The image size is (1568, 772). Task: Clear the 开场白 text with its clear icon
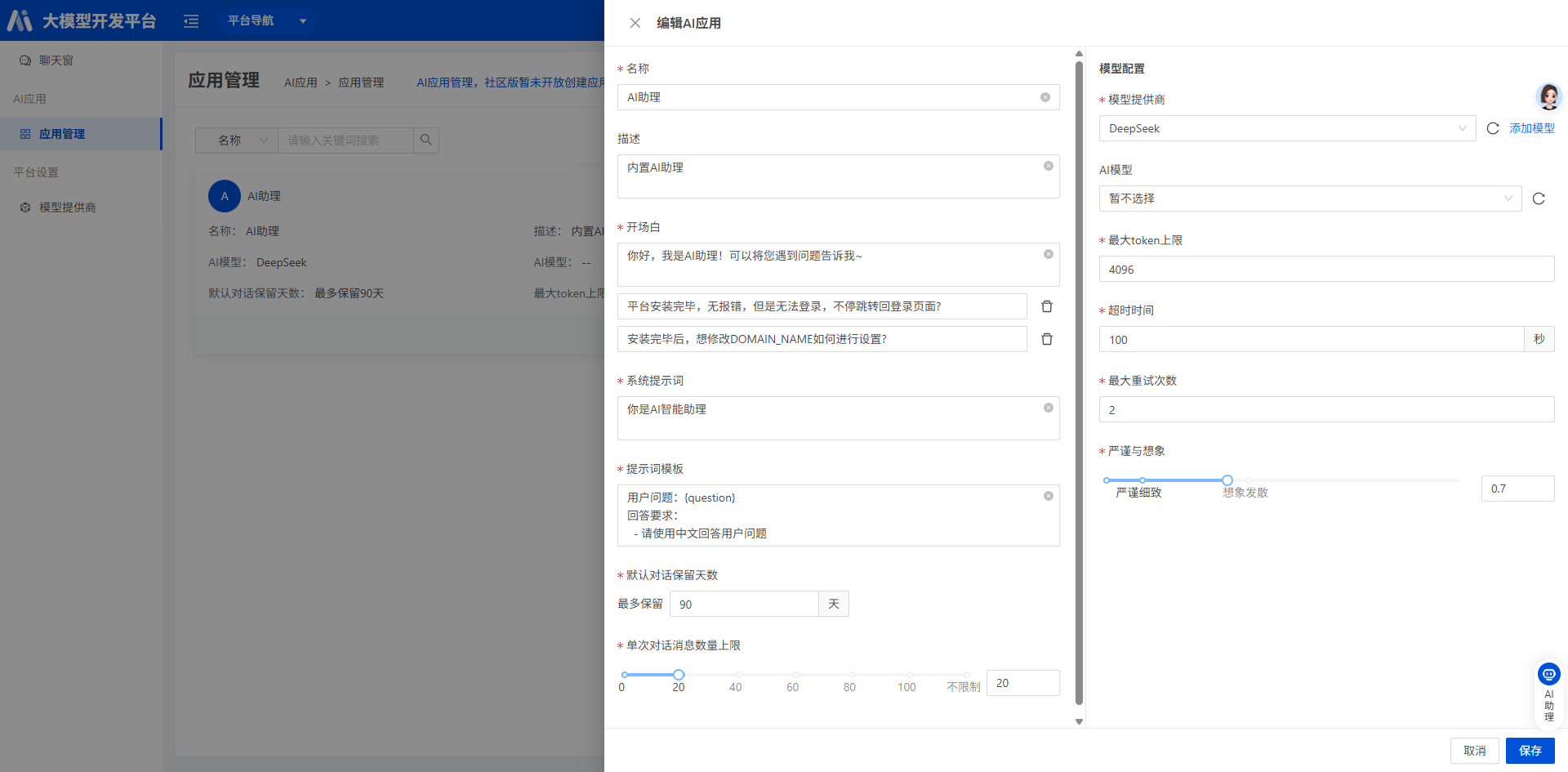tap(1049, 254)
